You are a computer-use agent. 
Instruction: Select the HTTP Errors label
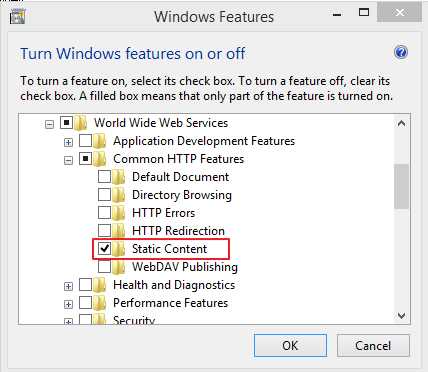click(163, 213)
